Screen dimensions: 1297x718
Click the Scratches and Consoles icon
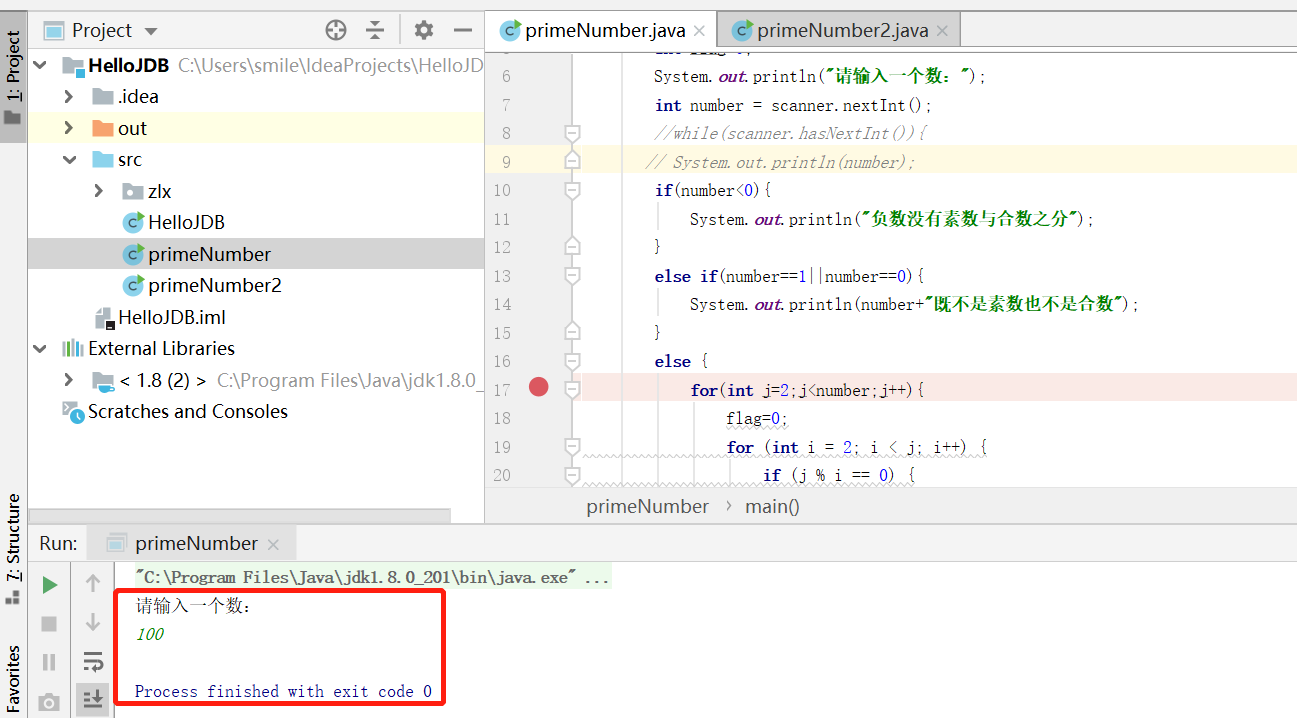click(73, 412)
